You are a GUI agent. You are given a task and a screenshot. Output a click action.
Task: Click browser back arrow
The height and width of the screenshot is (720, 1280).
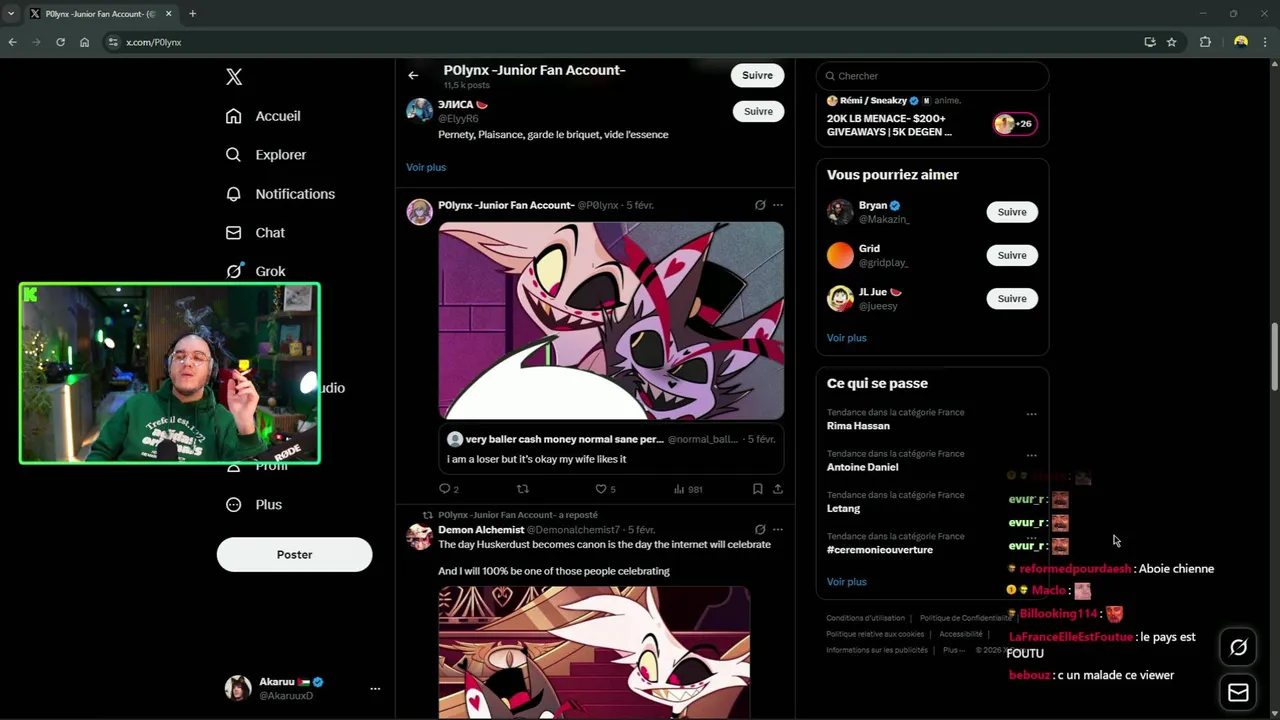coord(12,42)
